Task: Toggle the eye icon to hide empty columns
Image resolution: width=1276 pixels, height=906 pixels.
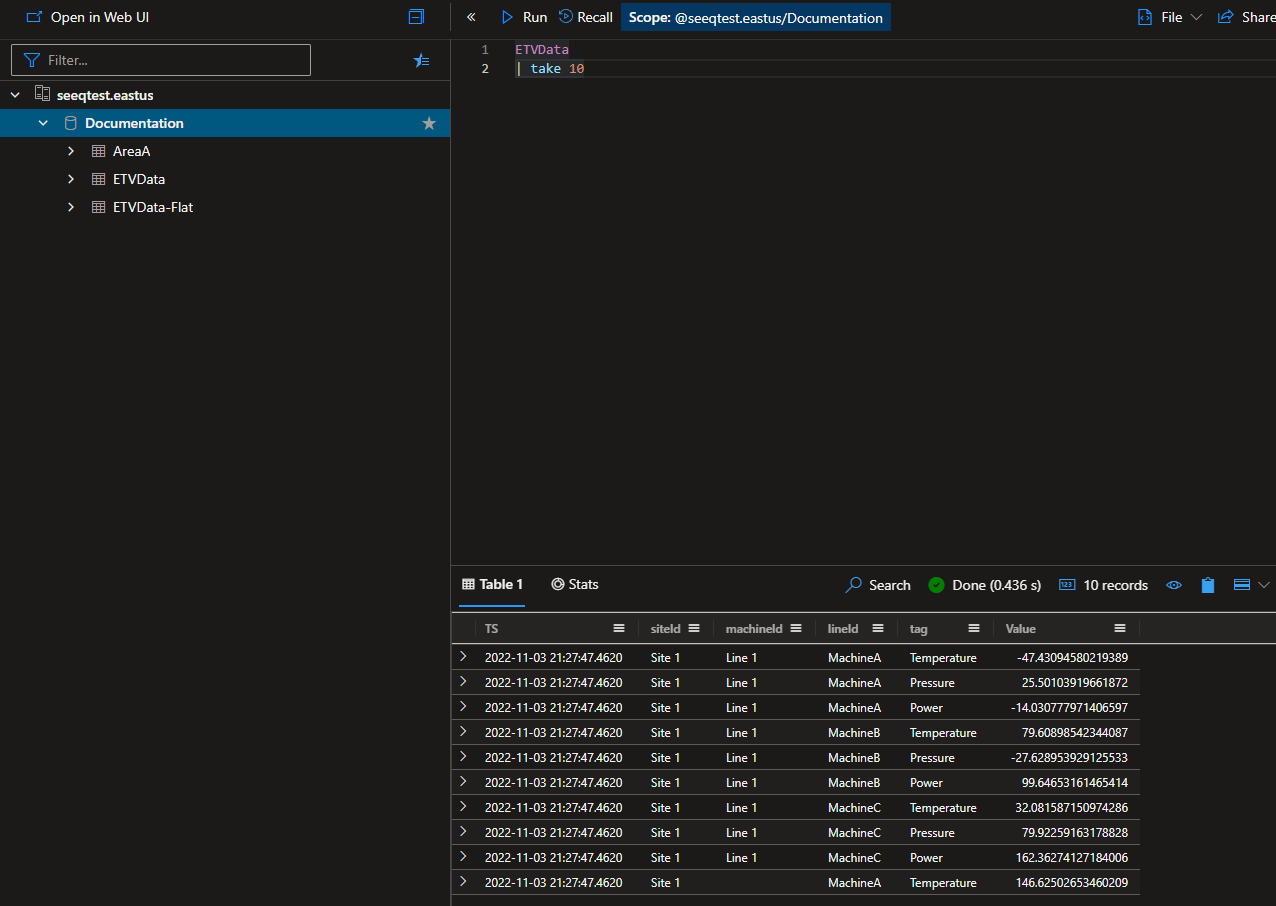Action: (x=1173, y=585)
